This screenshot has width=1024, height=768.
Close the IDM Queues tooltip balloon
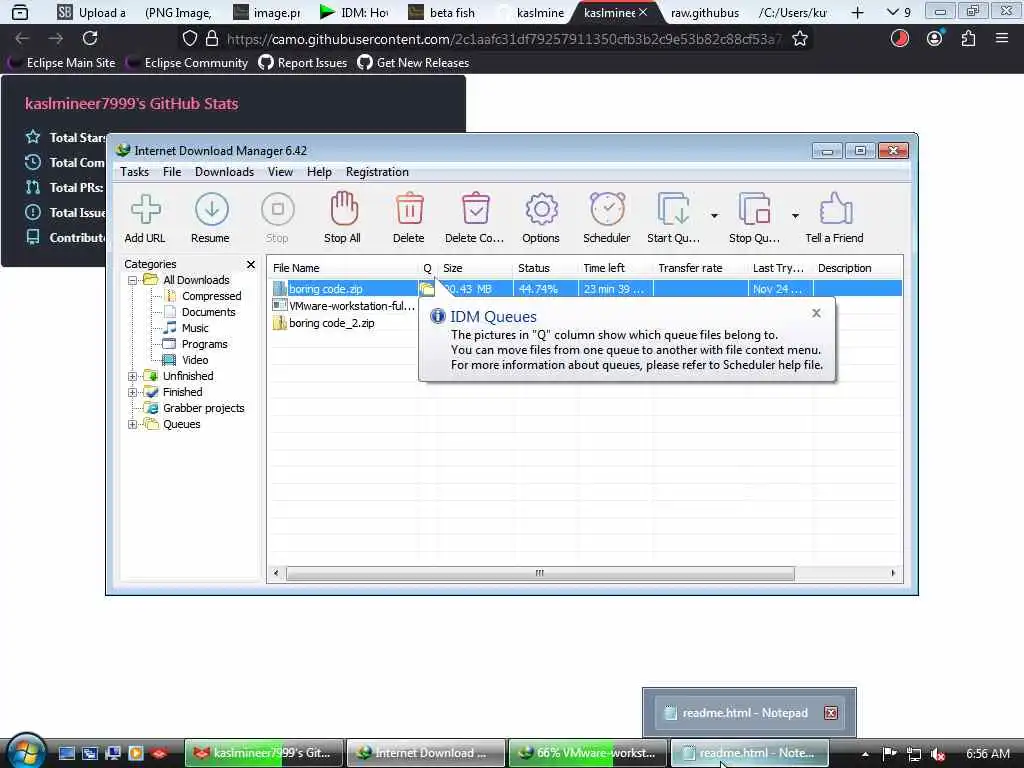(816, 313)
